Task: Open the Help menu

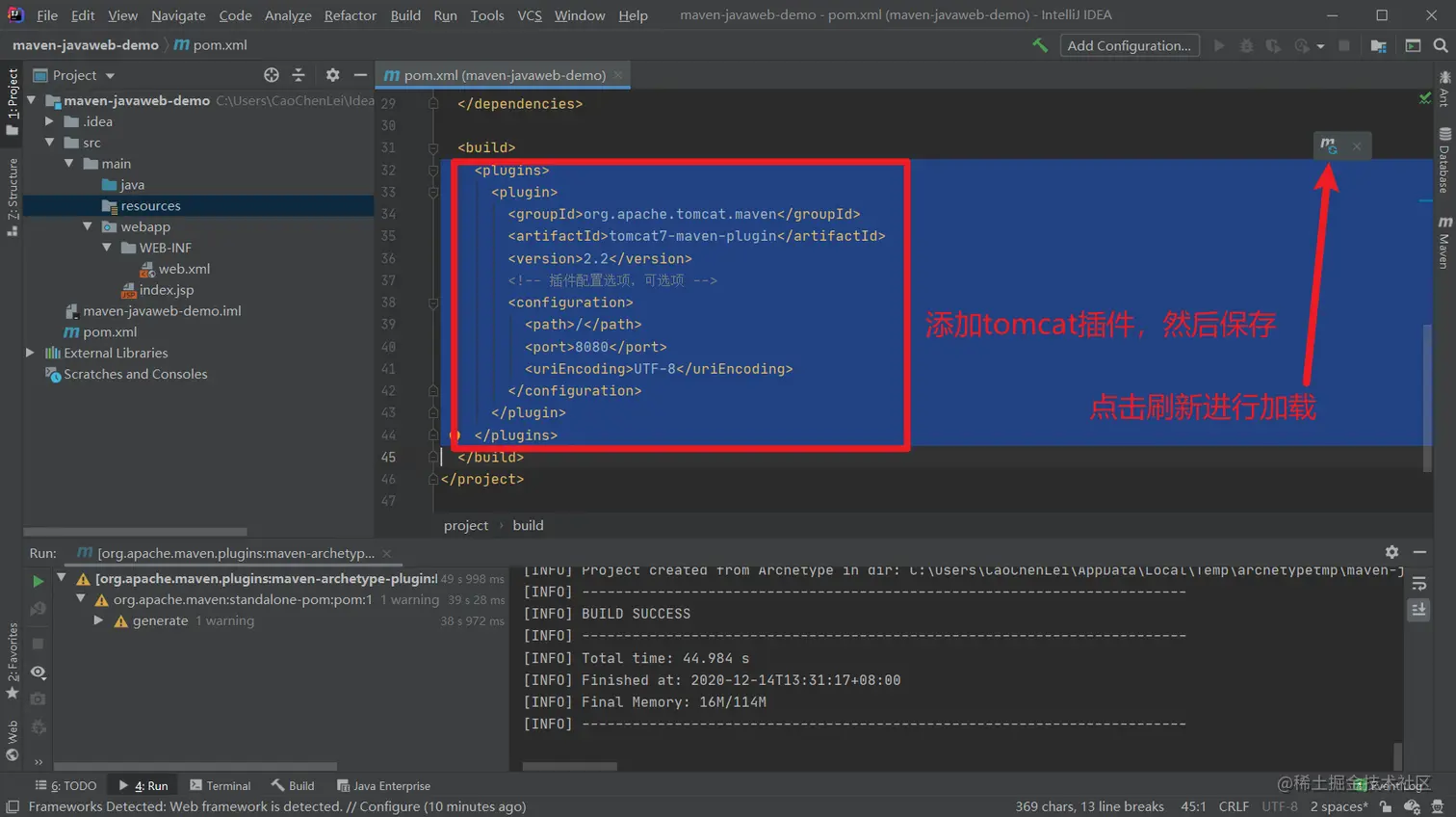Action: click(x=633, y=15)
